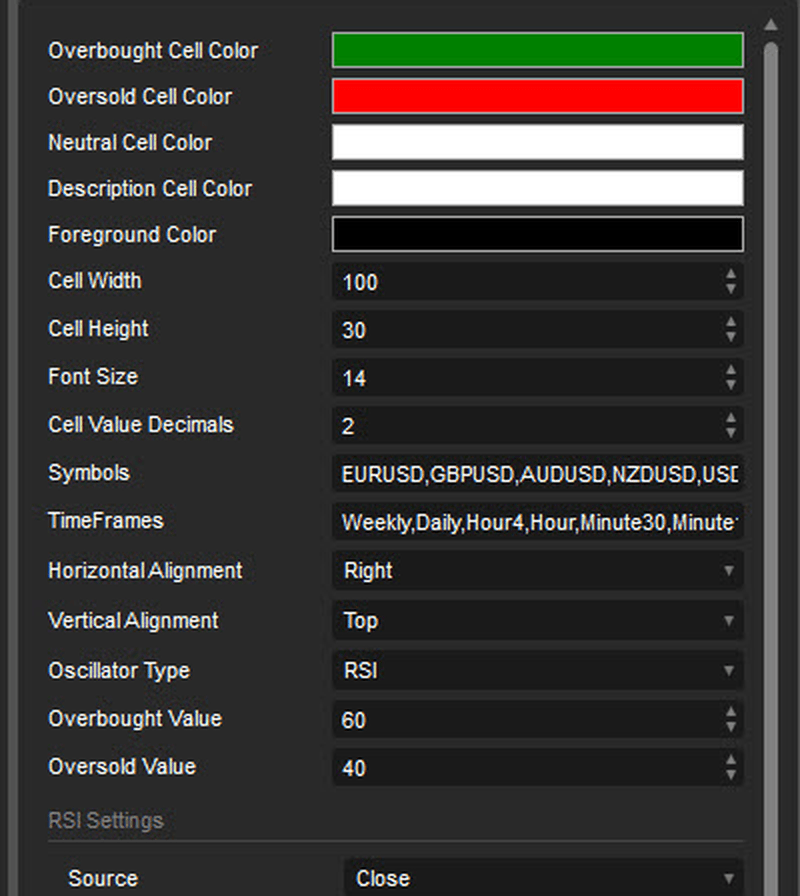Open the Source dropdown under RSI Settings

pos(543,878)
